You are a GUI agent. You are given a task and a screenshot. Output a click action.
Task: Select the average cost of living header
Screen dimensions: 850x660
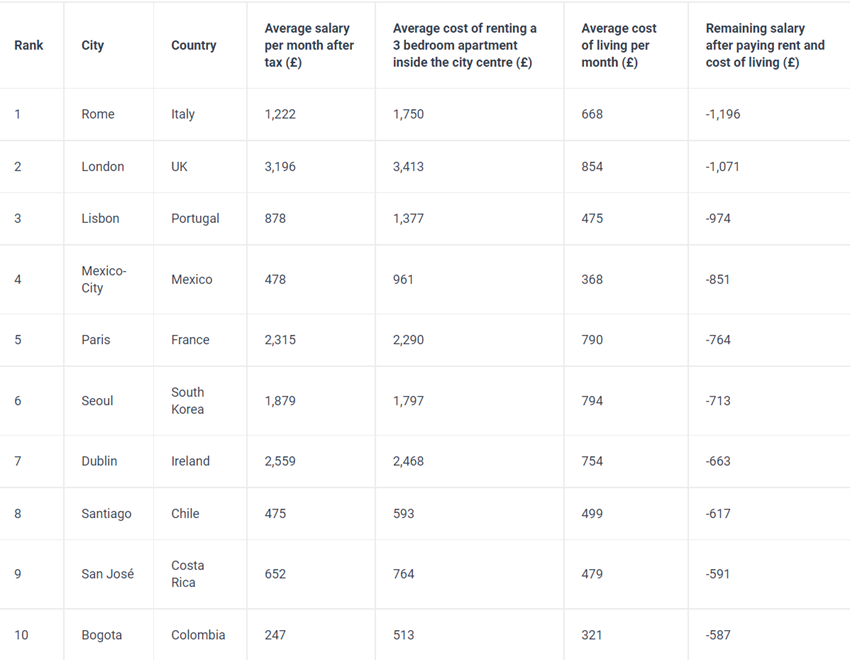618,46
